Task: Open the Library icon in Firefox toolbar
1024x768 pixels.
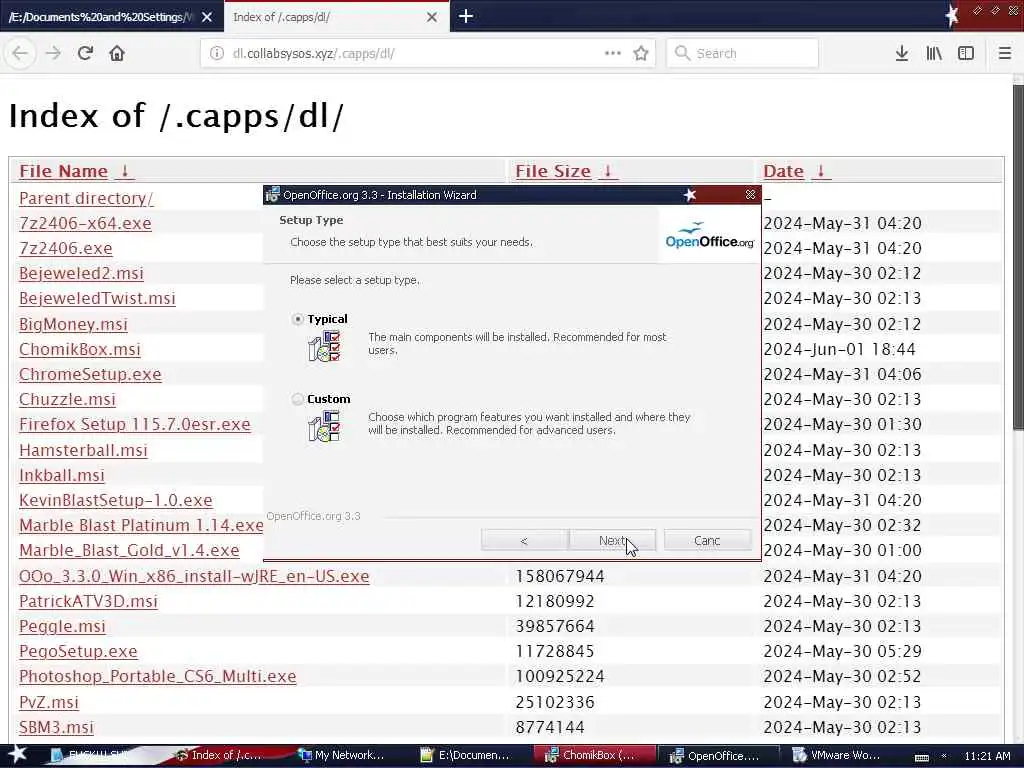Action: pyautogui.click(x=934, y=53)
